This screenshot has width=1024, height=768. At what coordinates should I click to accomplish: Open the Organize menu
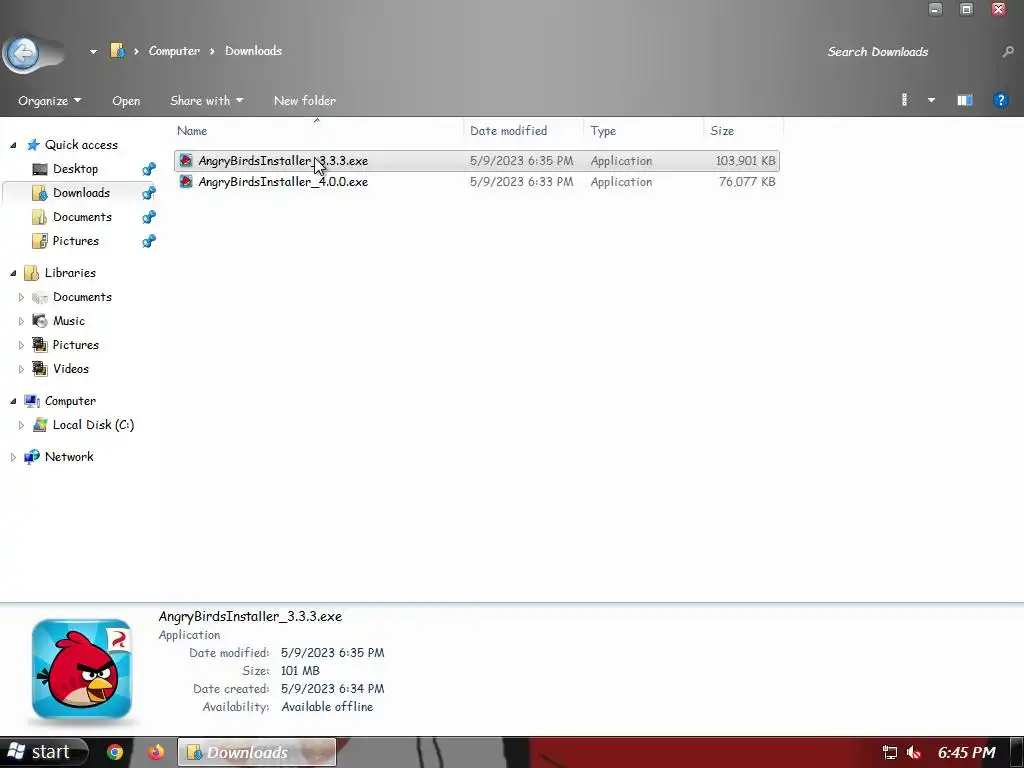click(x=50, y=101)
